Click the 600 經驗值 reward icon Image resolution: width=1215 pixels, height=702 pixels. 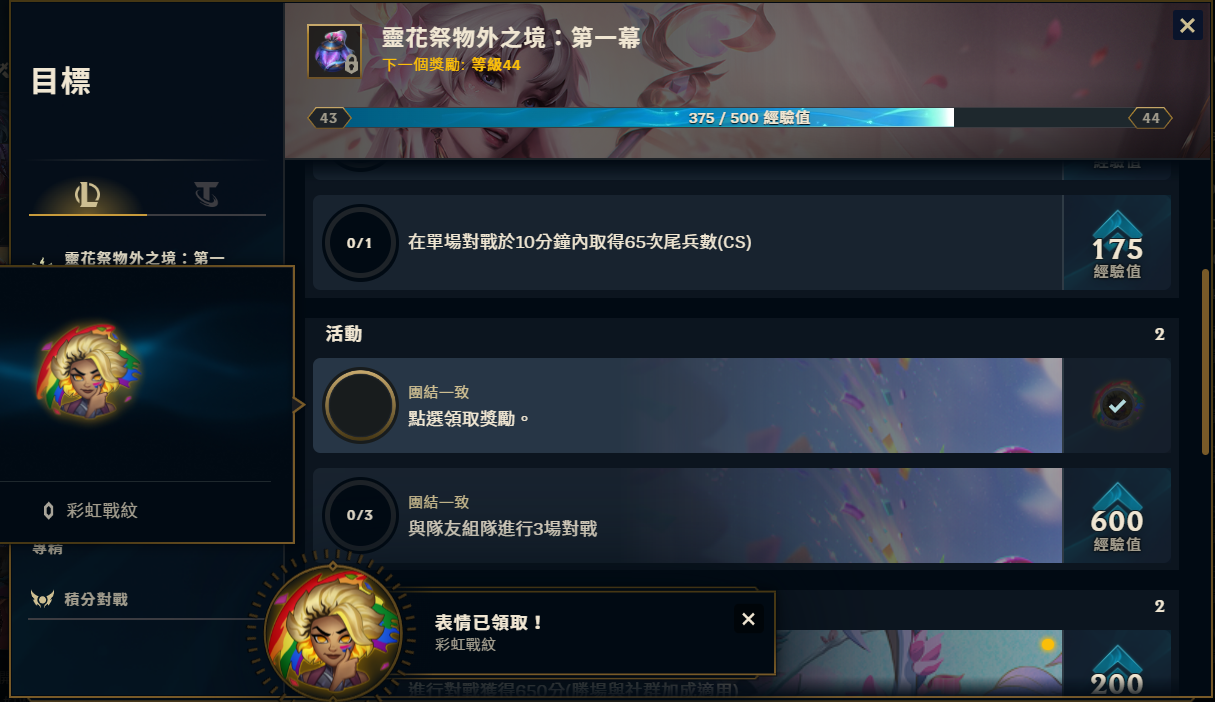click(1117, 517)
